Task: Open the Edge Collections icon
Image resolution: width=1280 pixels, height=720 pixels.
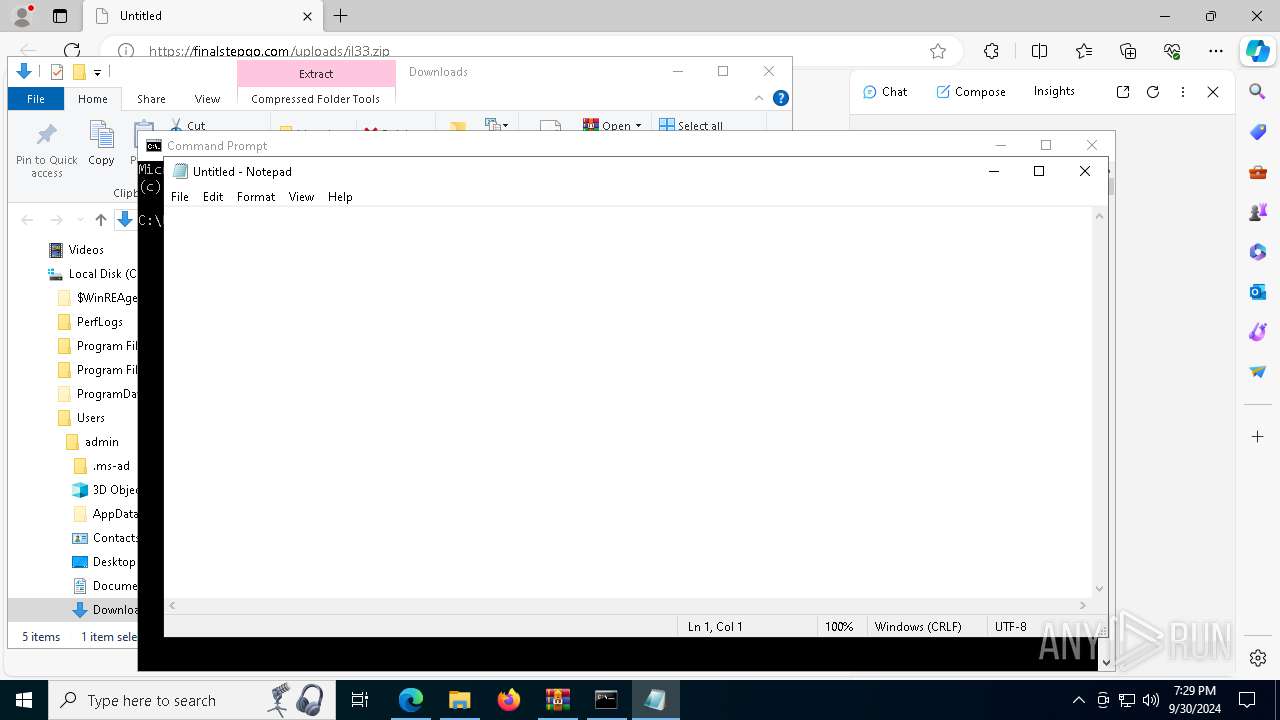Action: (x=1128, y=51)
